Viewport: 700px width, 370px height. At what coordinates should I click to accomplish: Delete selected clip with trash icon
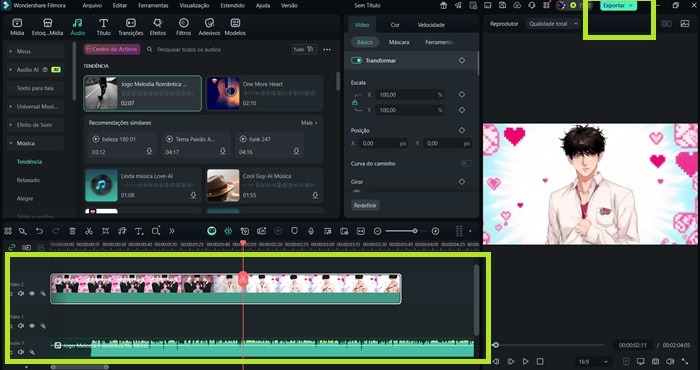click(x=72, y=231)
